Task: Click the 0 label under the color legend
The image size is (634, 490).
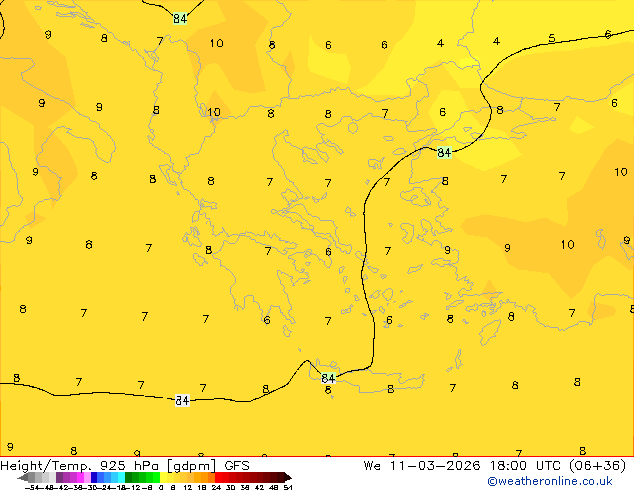Action: [161, 487]
